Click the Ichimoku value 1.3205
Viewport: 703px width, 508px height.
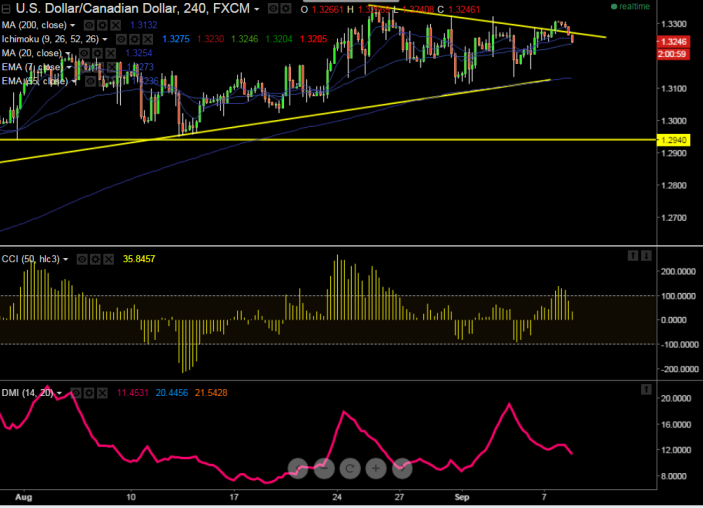click(x=313, y=39)
